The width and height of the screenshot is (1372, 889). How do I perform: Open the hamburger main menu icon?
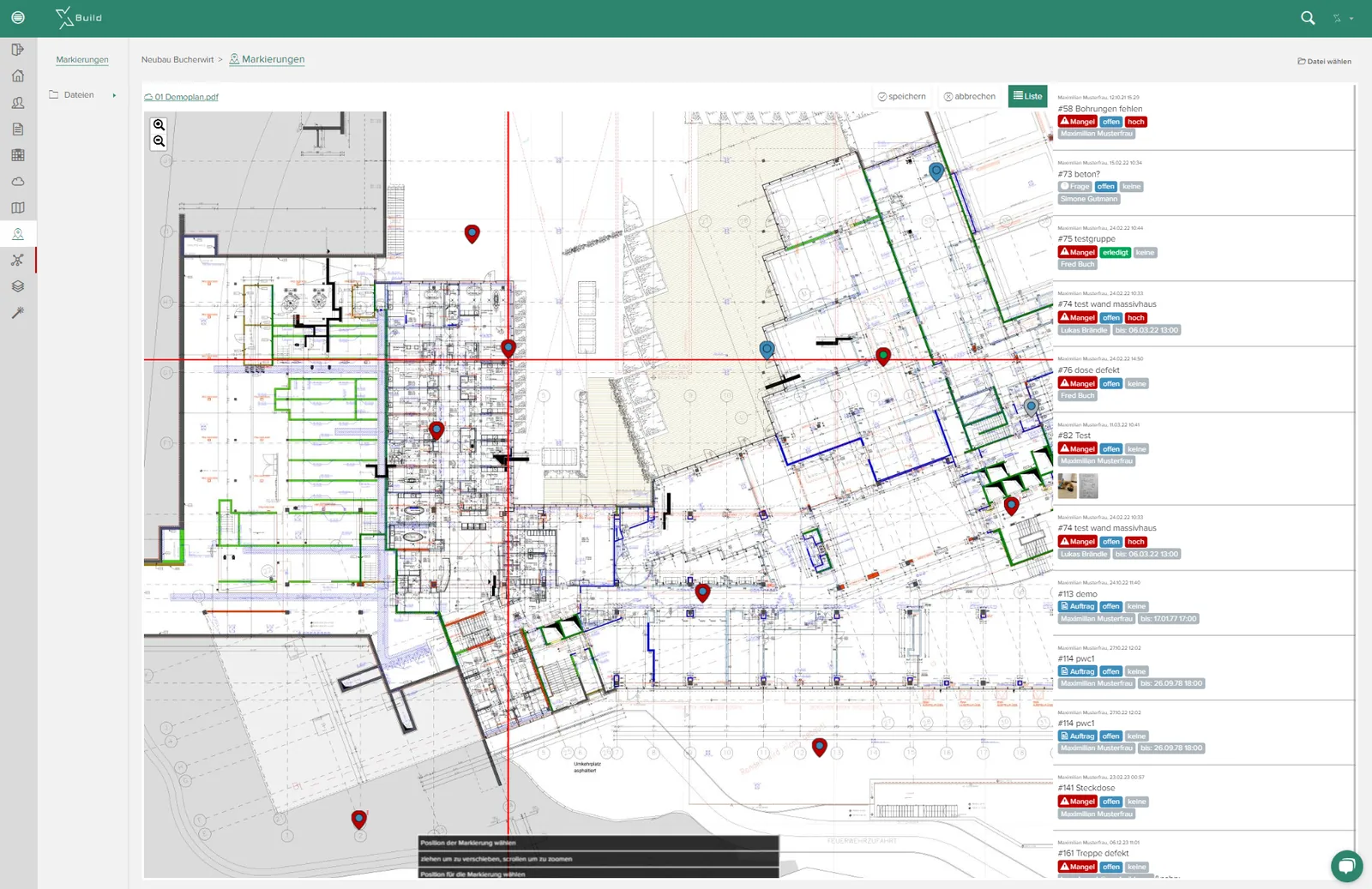tap(18, 17)
